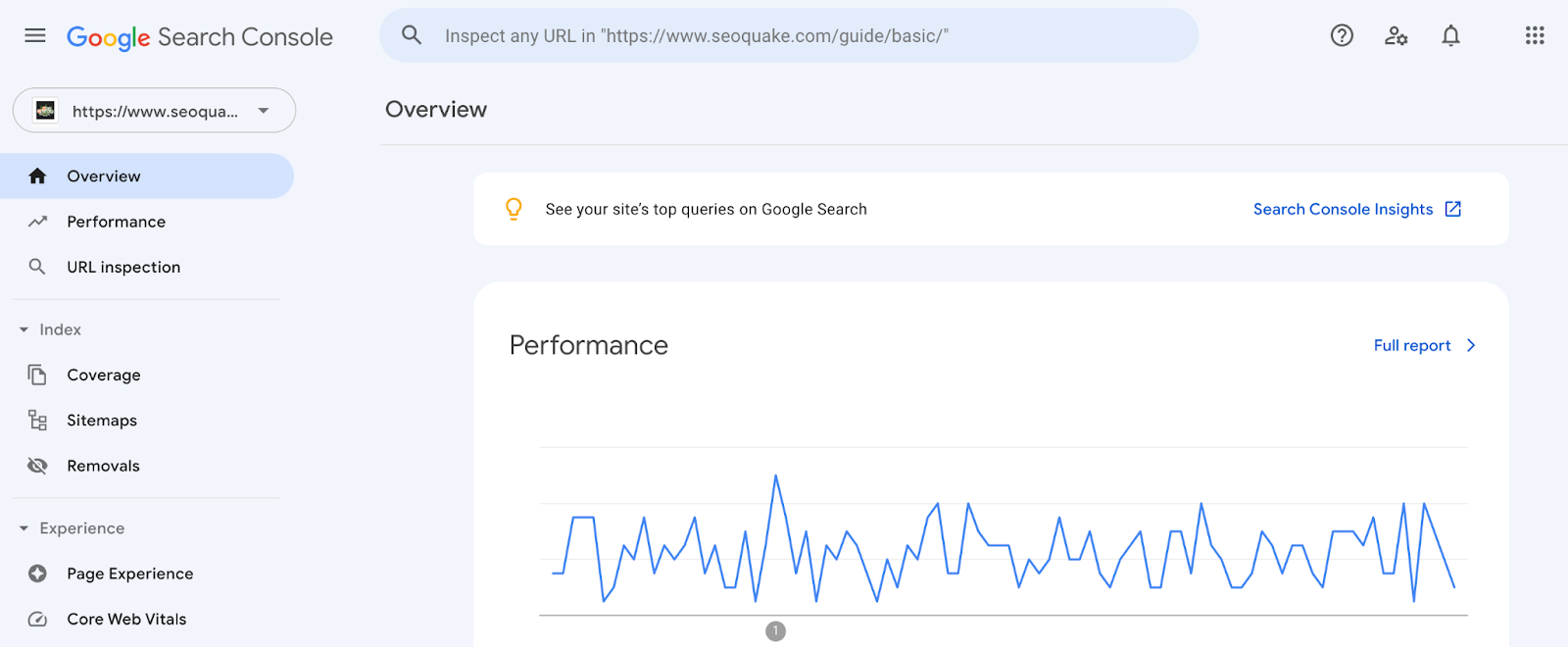Screen dimensions: 1568x647
Task: Select Overview in the sidebar
Action: tap(103, 175)
